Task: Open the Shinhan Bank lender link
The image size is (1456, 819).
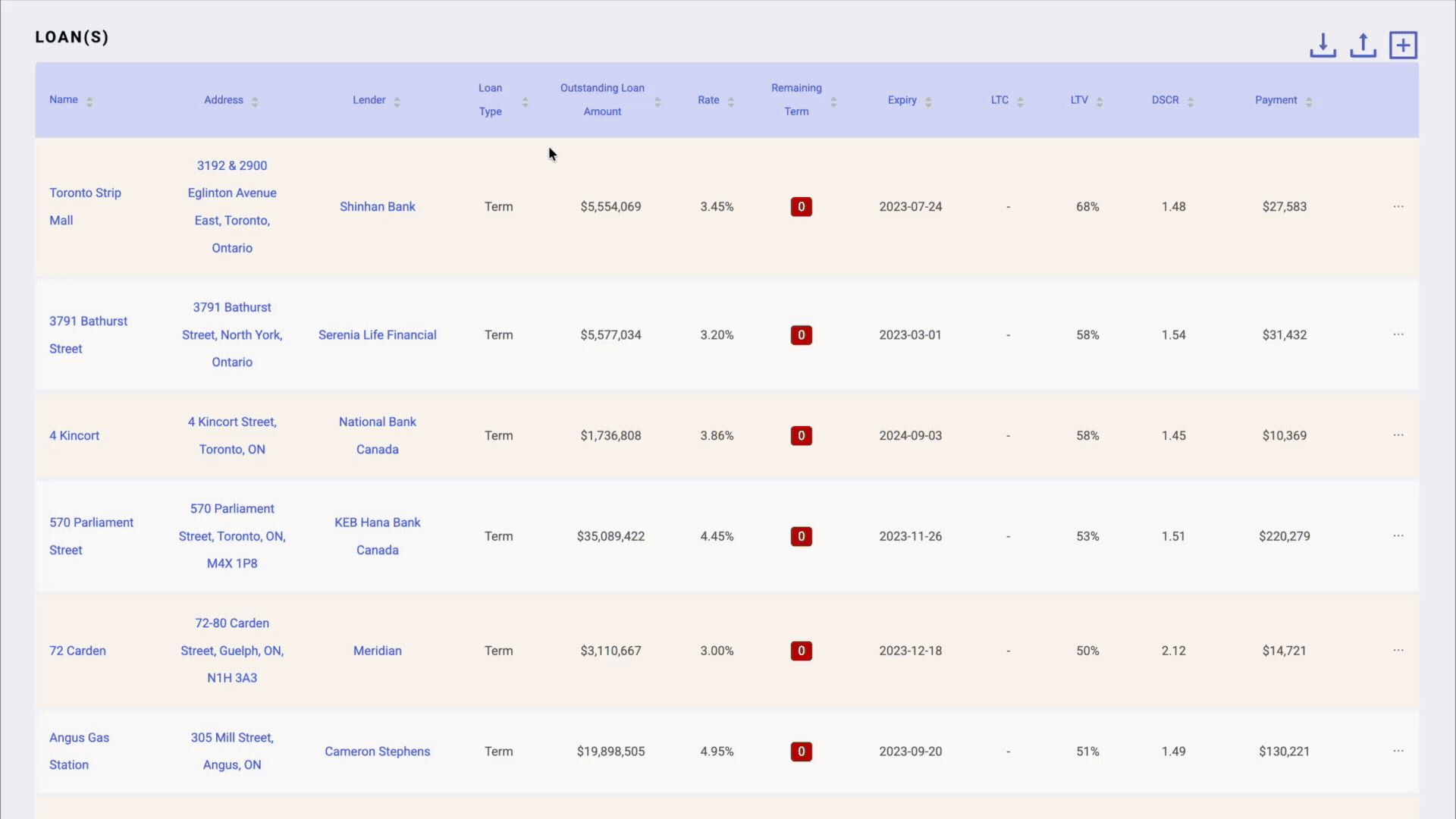Action: (377, 206)
